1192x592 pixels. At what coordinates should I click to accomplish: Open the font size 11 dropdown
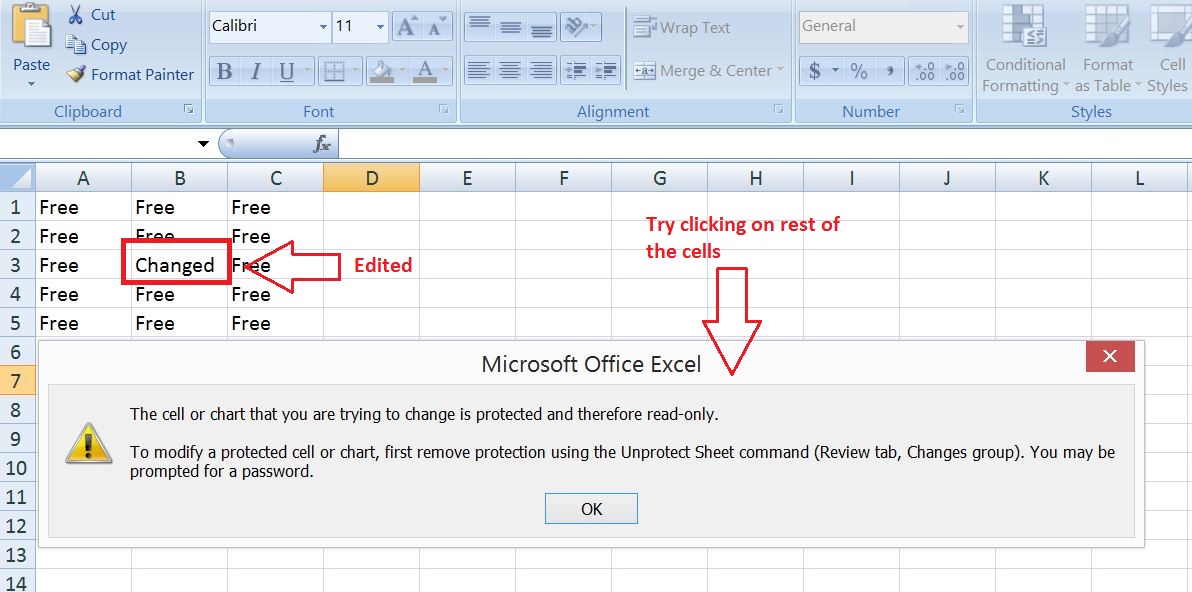click(x=381, y=27)
